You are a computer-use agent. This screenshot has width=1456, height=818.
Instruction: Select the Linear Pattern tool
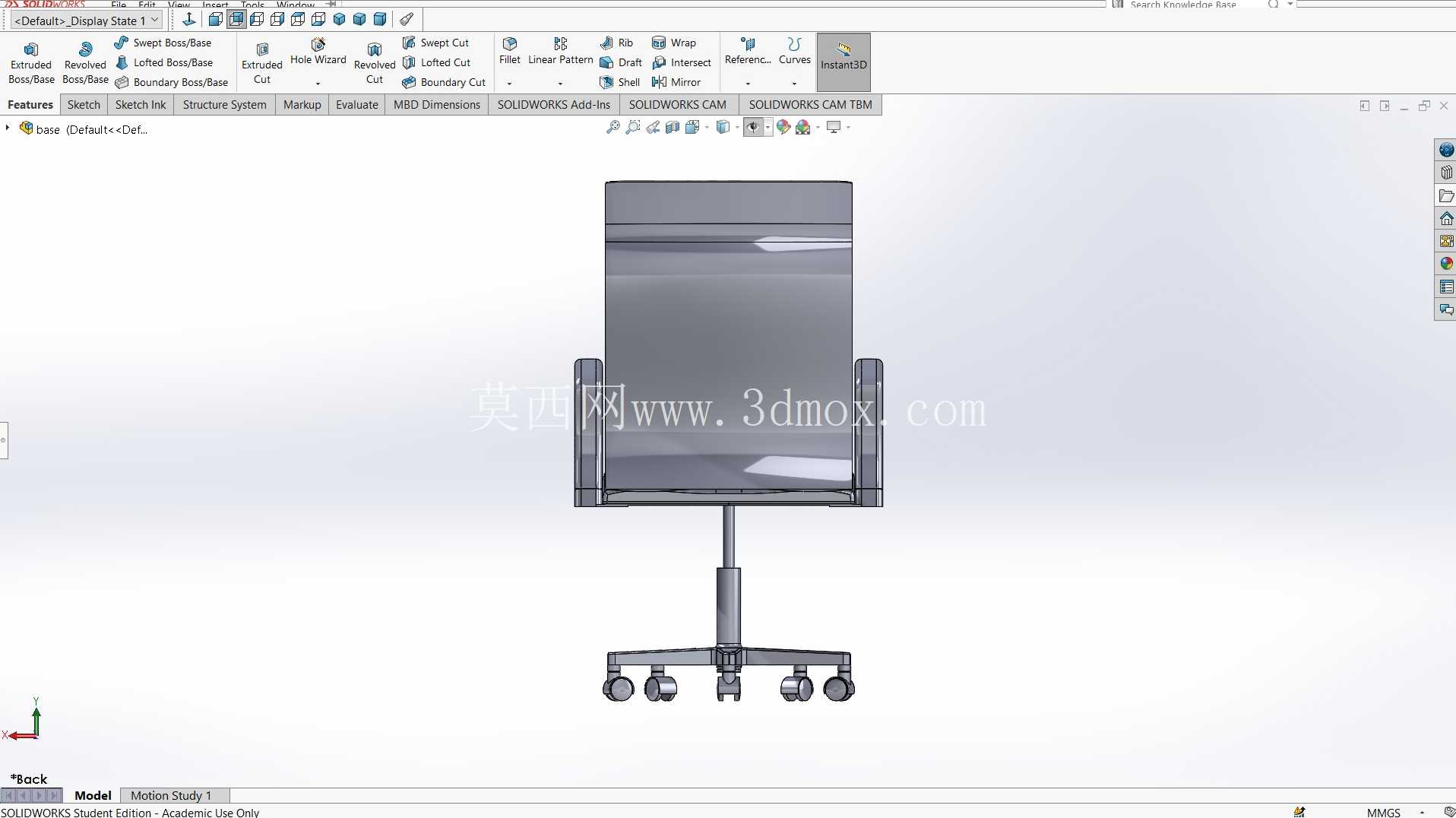[x=561, y=52]
